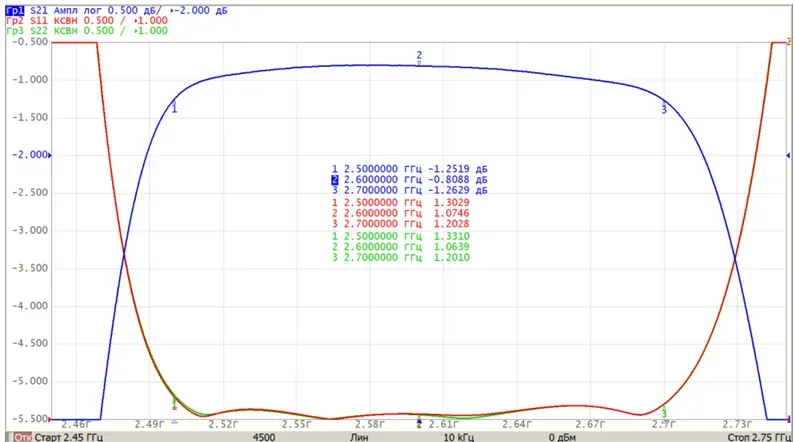Screen dimensions: 795x442
Task: Click the blue reference level triangle at left edge
Action: click(50, 155)
